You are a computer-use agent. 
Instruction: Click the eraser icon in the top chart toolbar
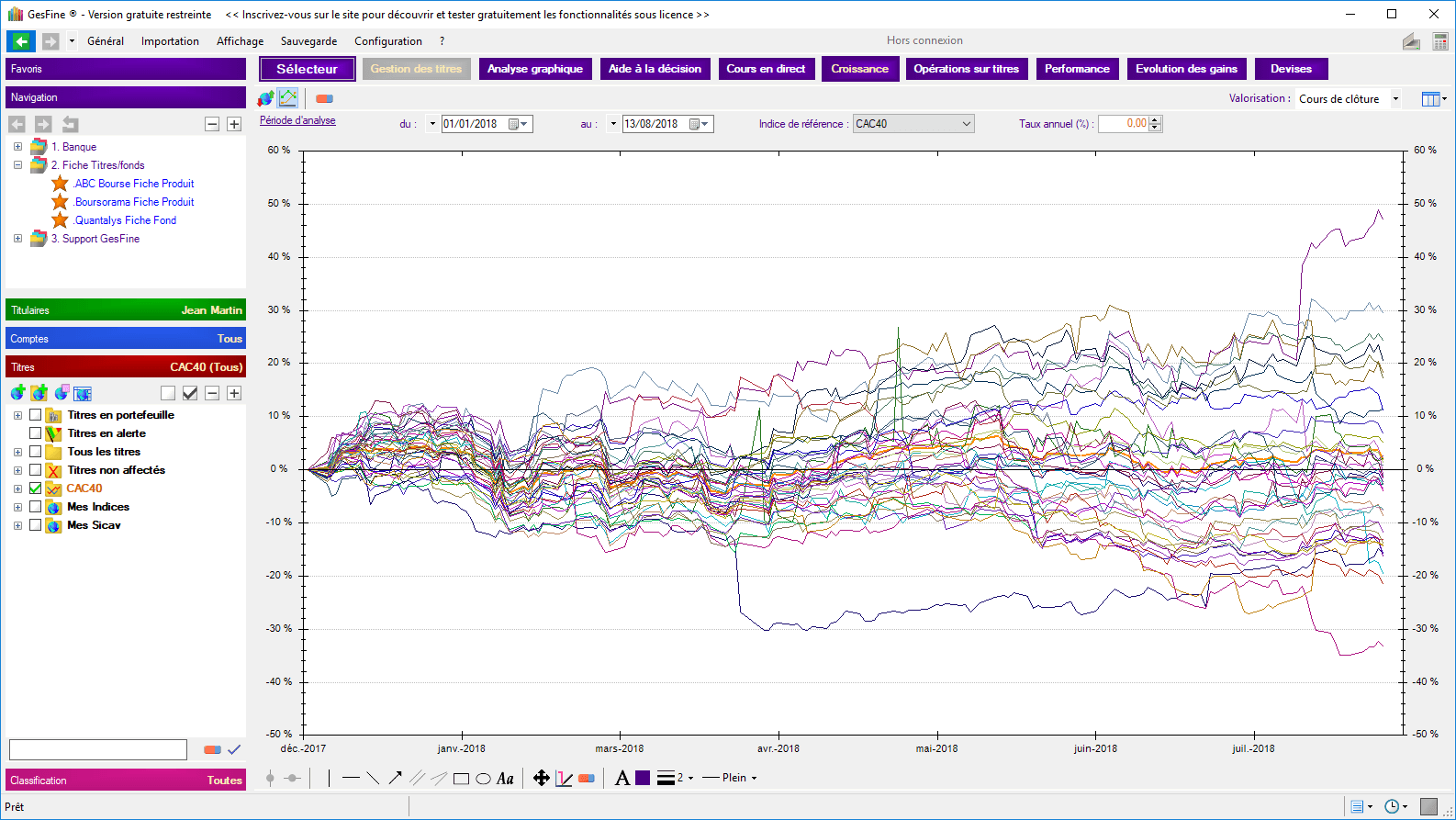pos(324,98)
